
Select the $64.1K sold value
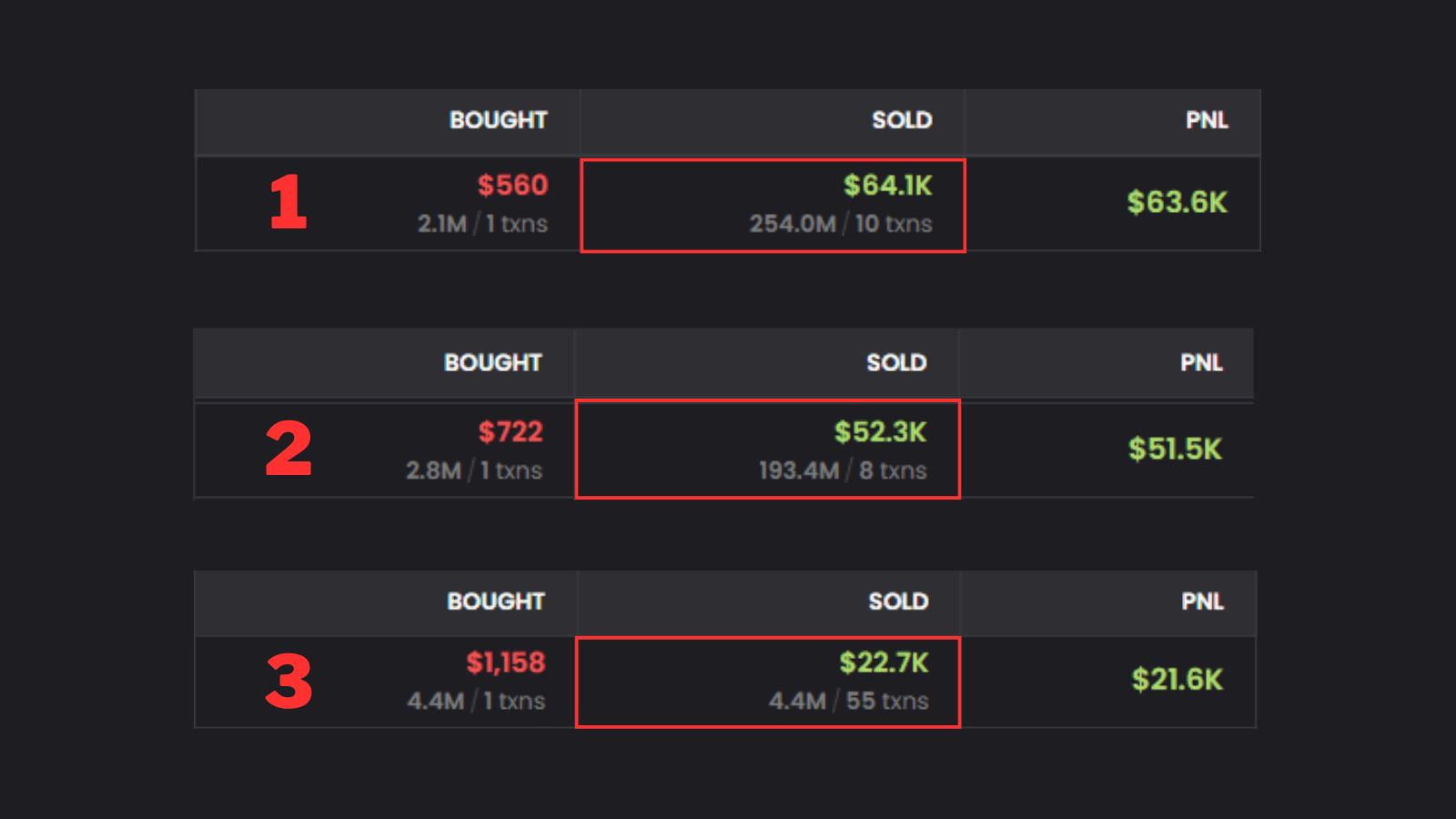pyautogui.click(x=887, y=186)
